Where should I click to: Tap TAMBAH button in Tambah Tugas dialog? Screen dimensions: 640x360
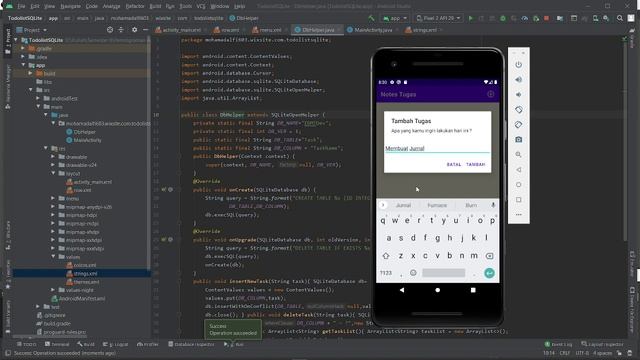coord(476,164)
